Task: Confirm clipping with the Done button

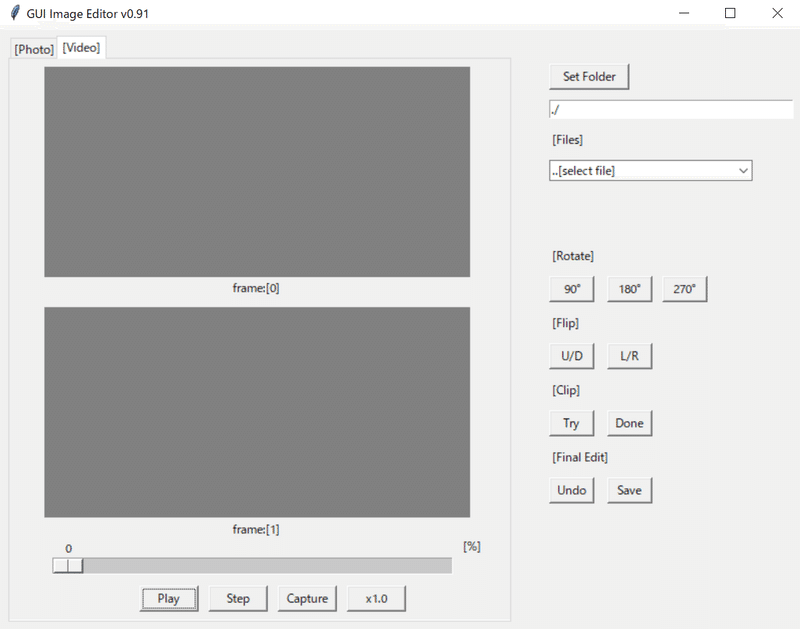Action: pyautogui.click(x=630, y=423)
